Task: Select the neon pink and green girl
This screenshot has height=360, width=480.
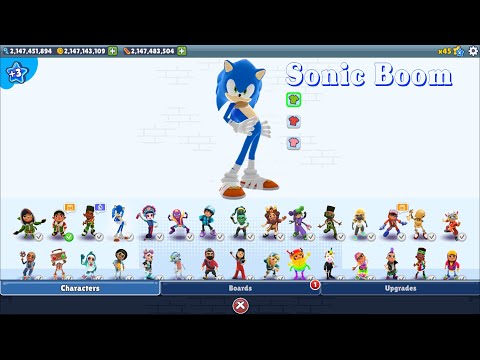Action: point(360,266)
